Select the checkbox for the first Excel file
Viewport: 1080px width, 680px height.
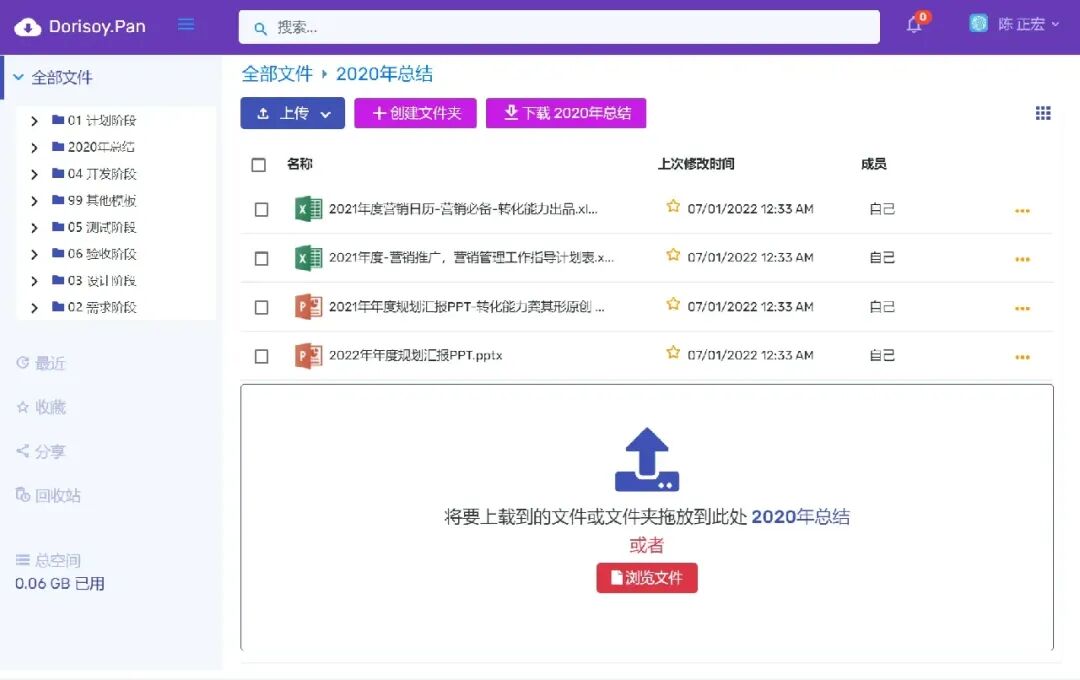tap(262, 209)
